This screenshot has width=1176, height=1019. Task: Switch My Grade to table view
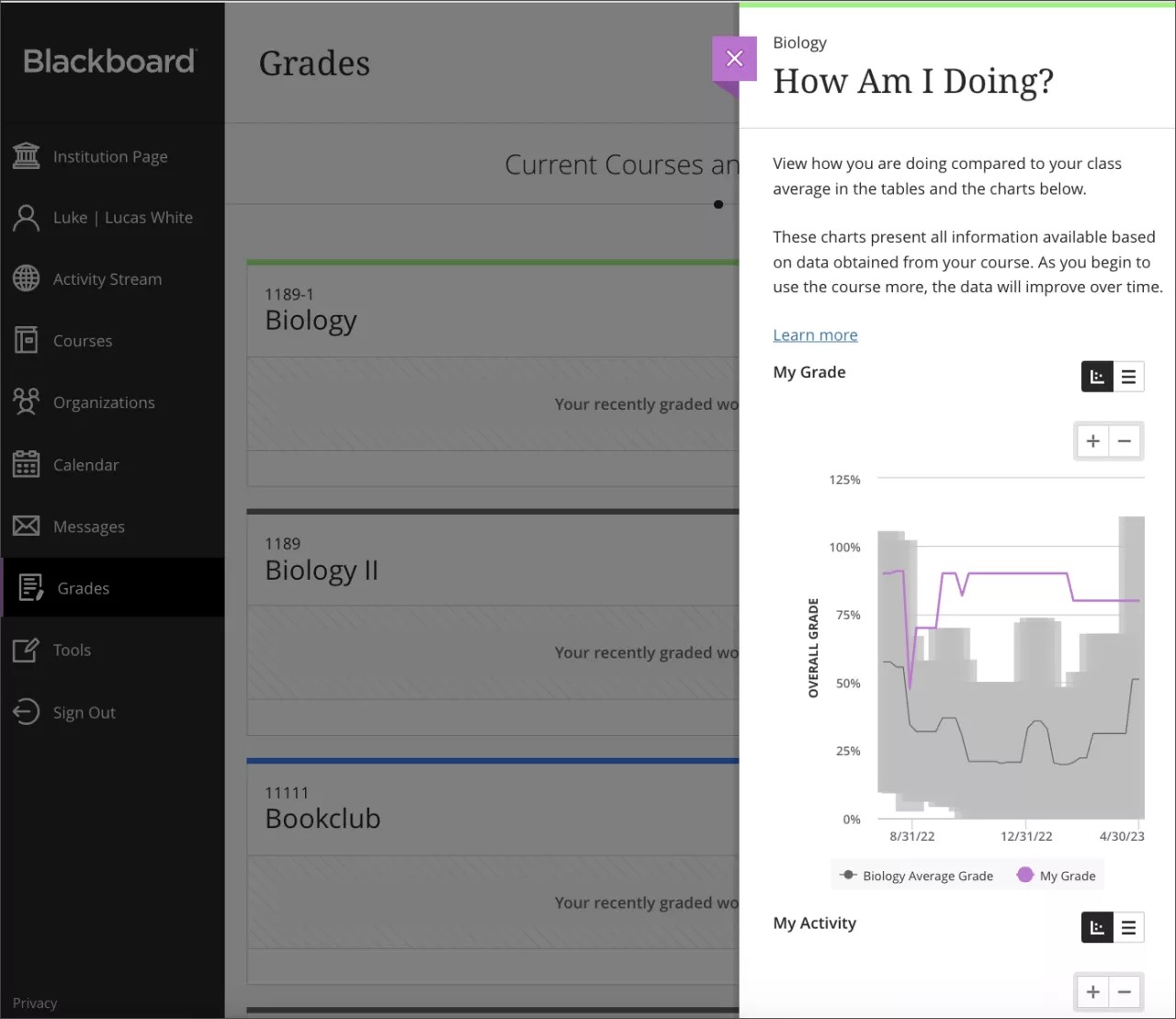tap(1128, 377)
